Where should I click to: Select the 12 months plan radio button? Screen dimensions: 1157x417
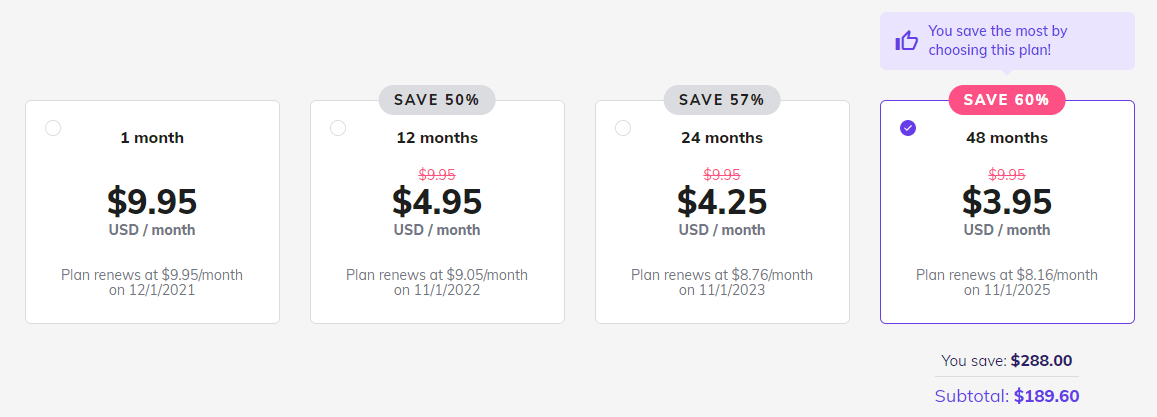pos(338,128)
